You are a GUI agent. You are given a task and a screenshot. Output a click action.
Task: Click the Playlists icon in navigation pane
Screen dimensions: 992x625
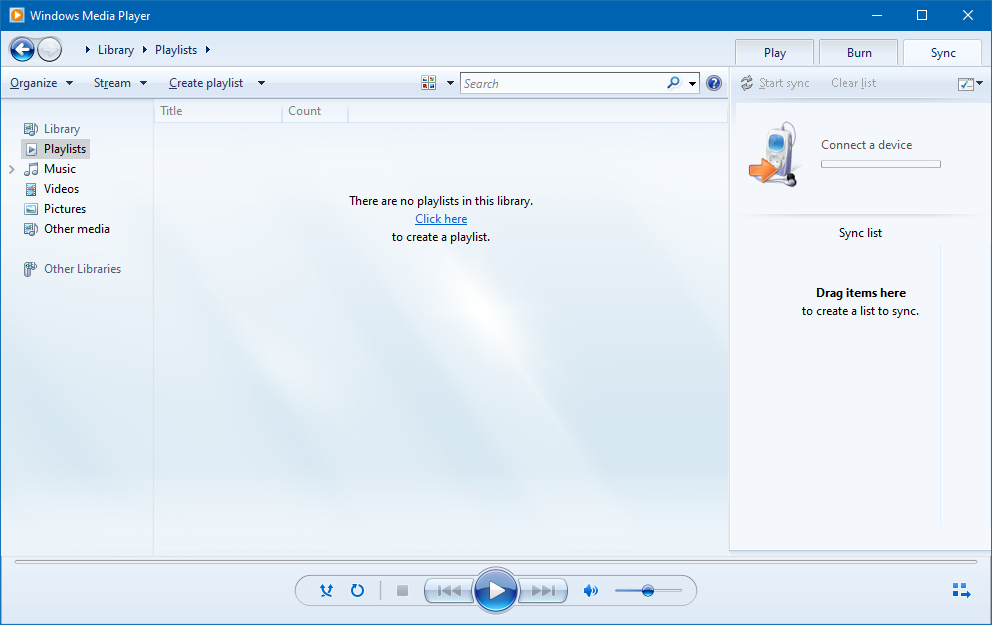(31, 149)
